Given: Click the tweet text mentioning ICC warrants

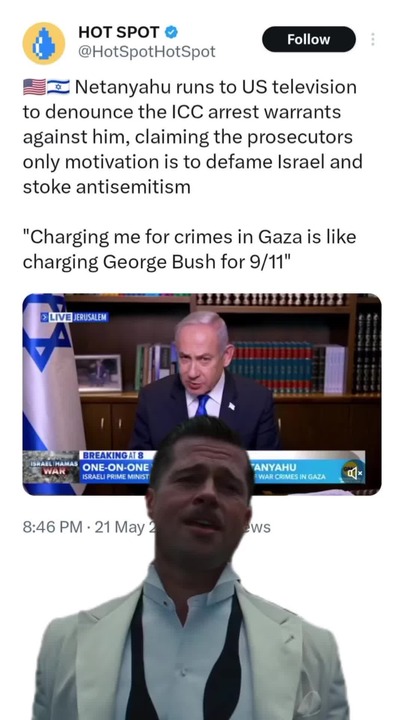Looking at the screenshot, I should coord(192,137).
